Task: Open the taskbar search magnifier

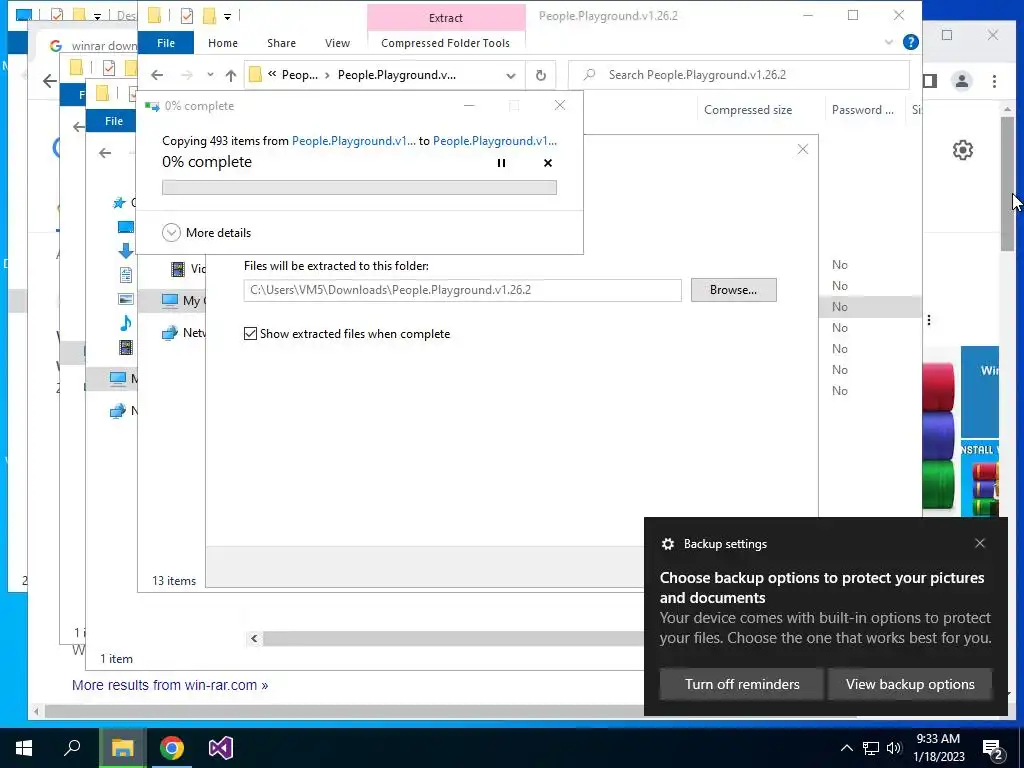Action: point(72,748)
